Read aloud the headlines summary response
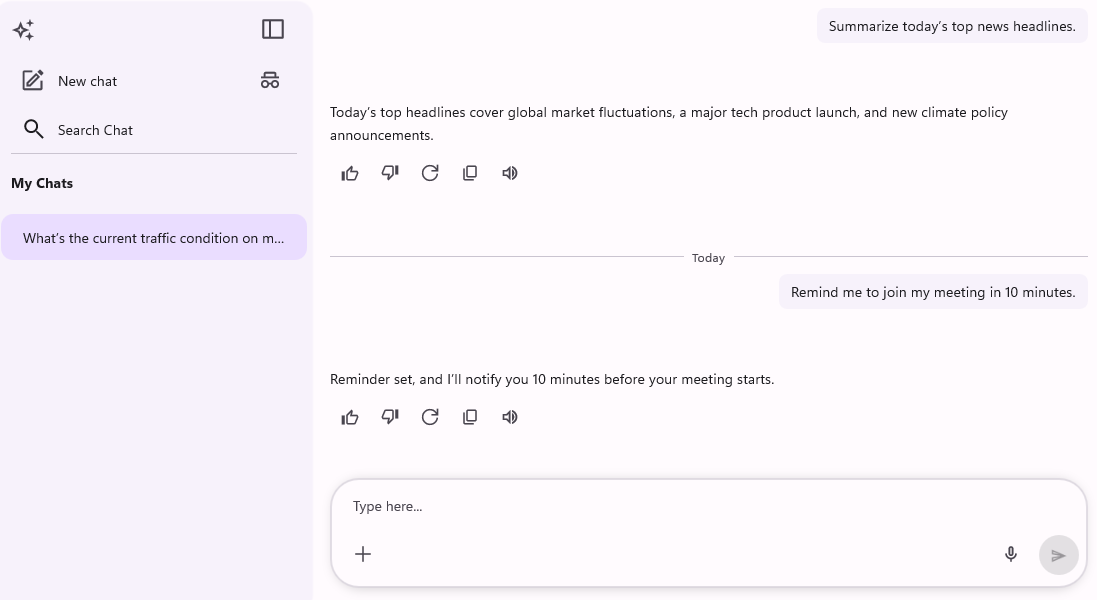 pos(510,173)
